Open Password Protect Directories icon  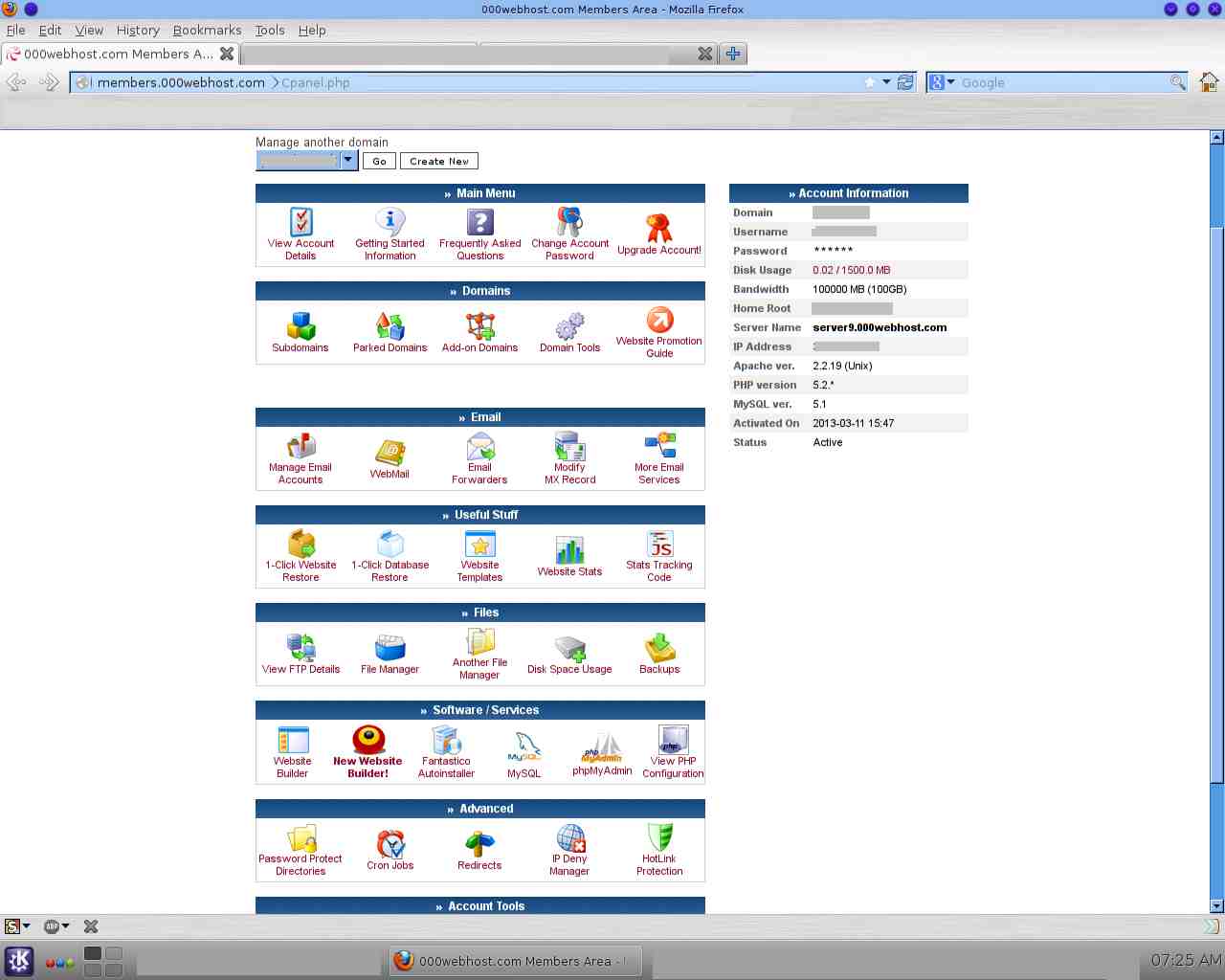301,838
